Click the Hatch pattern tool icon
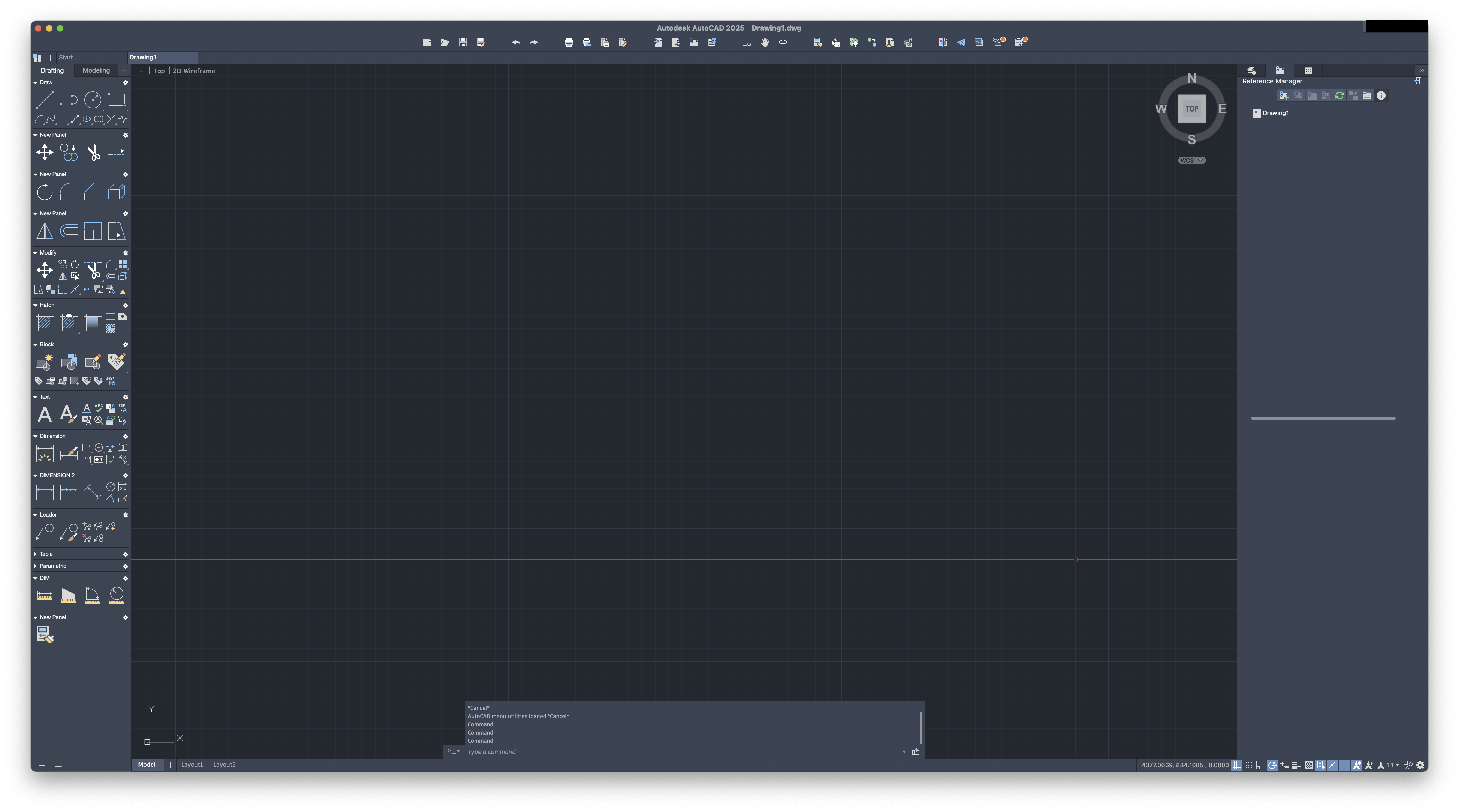Screen dimensions: 1459x812 pyautogui.click(x=44, y=323)
